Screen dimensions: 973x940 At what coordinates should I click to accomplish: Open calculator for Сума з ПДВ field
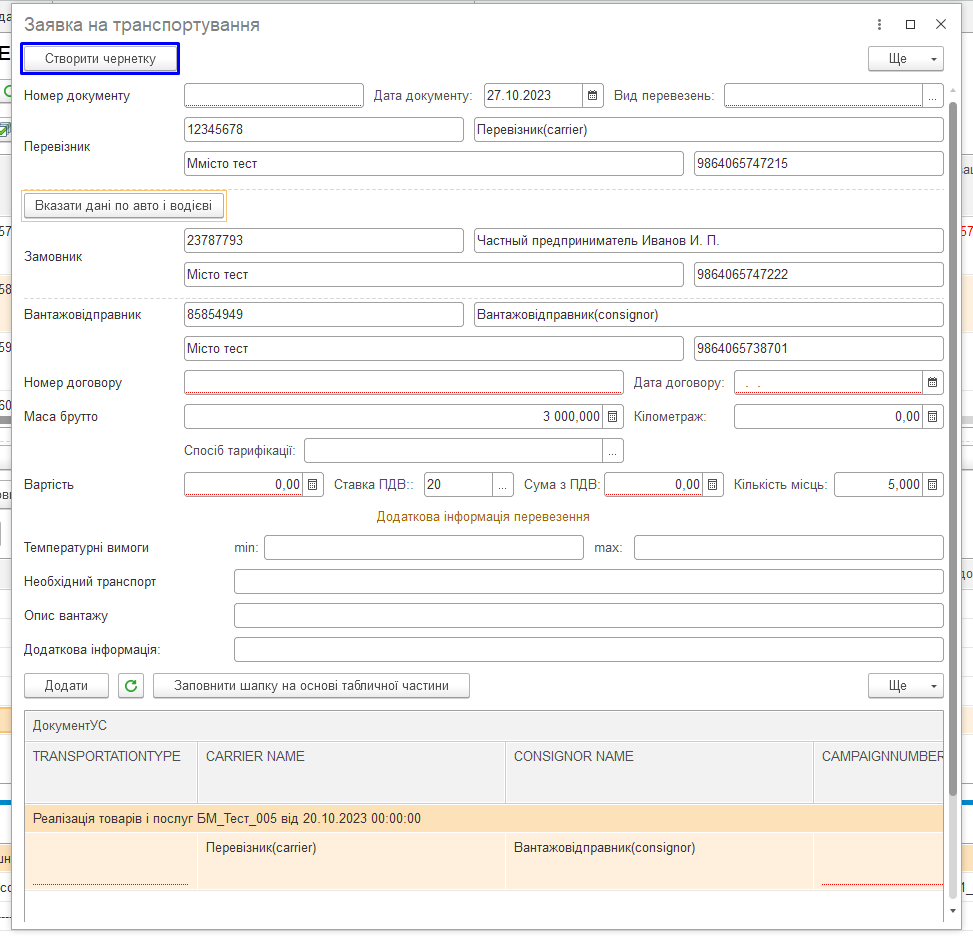click(712, 485)
